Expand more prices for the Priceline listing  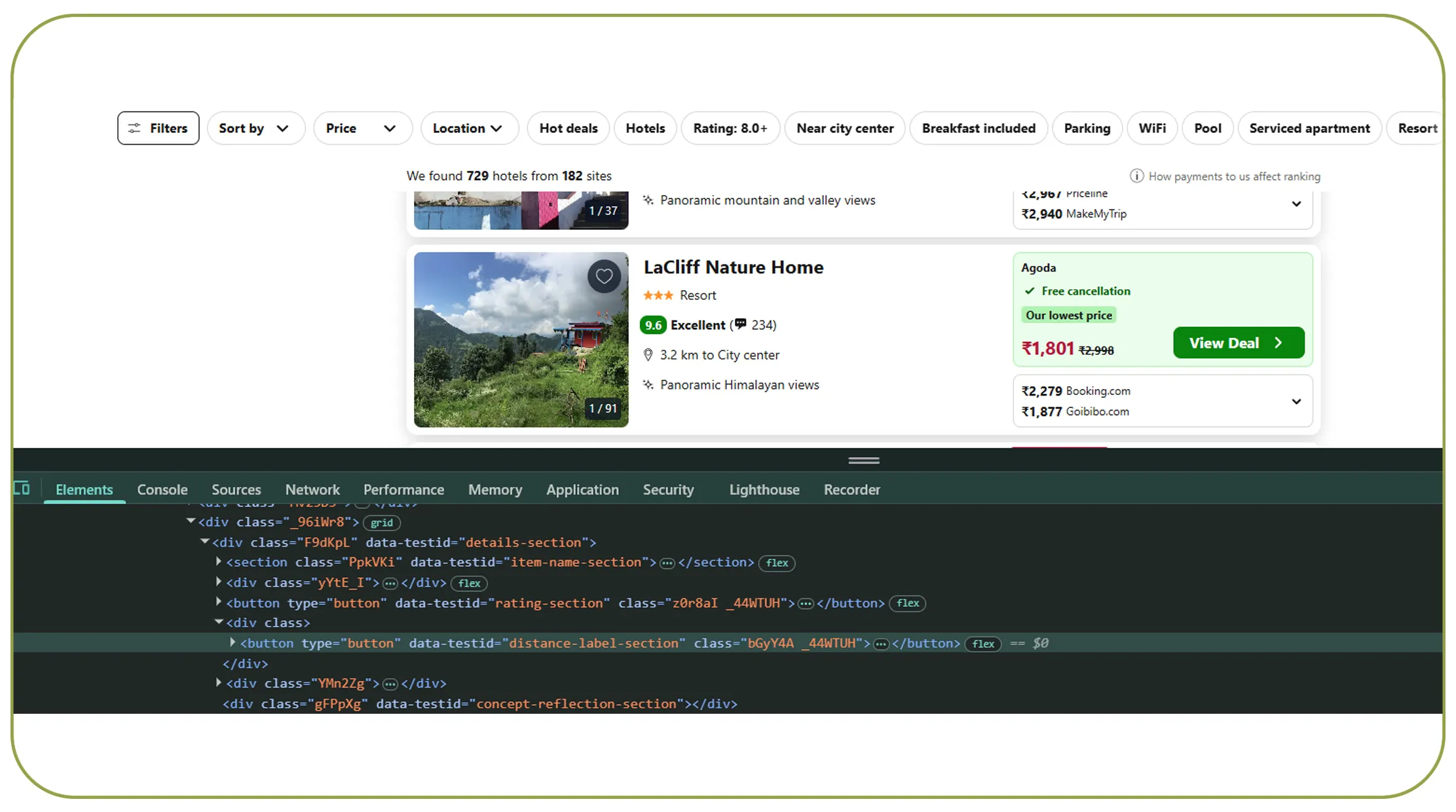(x=1296, y=204)
